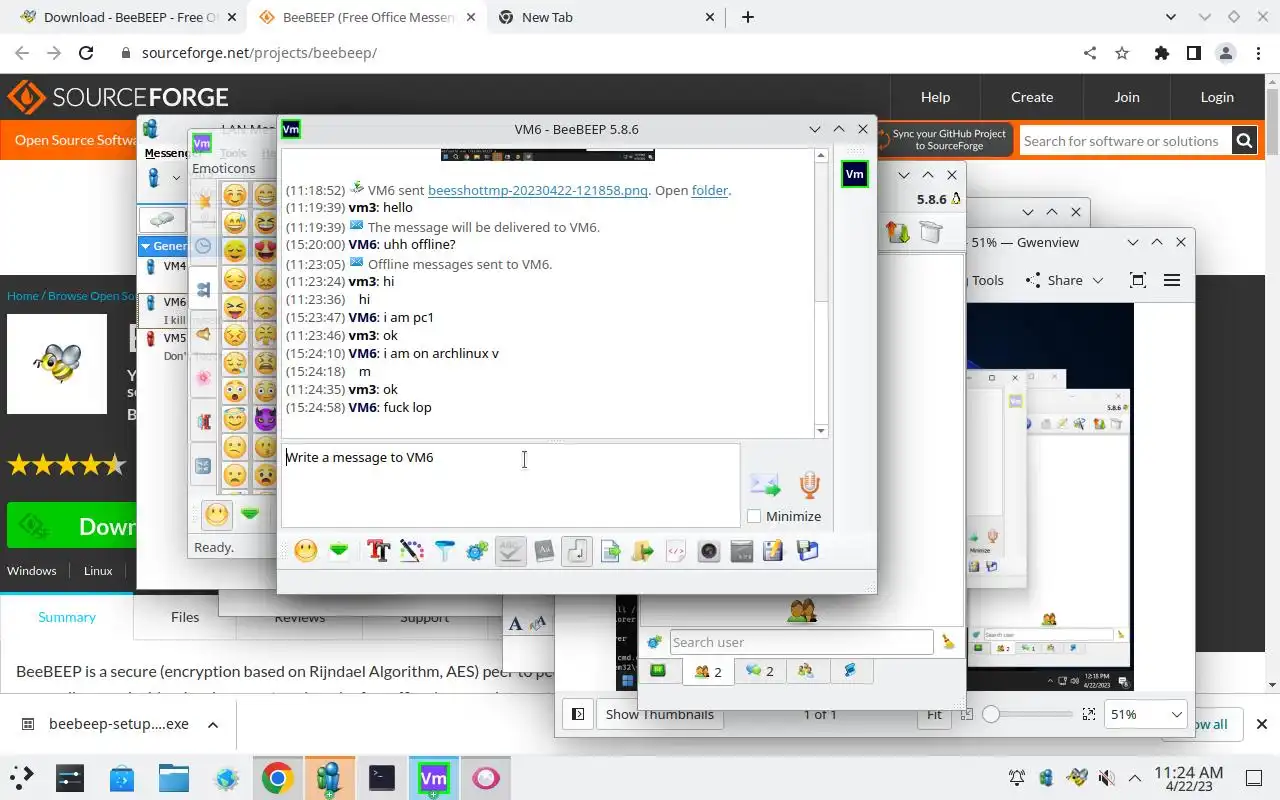Click the dark terminal-style icon in chat toolbar

pos(741,551)
